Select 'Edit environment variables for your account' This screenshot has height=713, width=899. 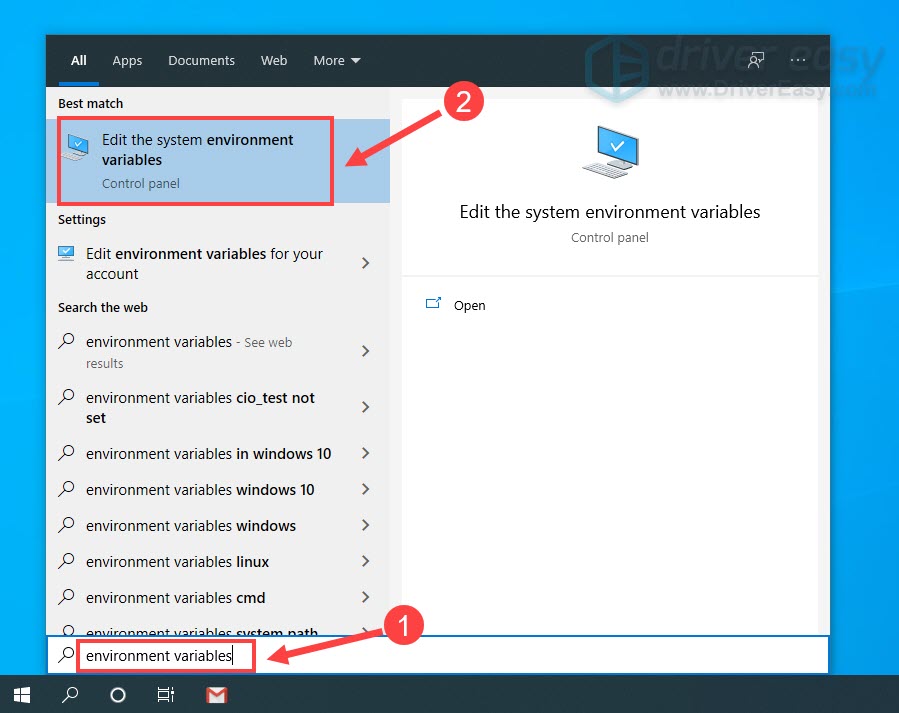[x=204, y=264]
